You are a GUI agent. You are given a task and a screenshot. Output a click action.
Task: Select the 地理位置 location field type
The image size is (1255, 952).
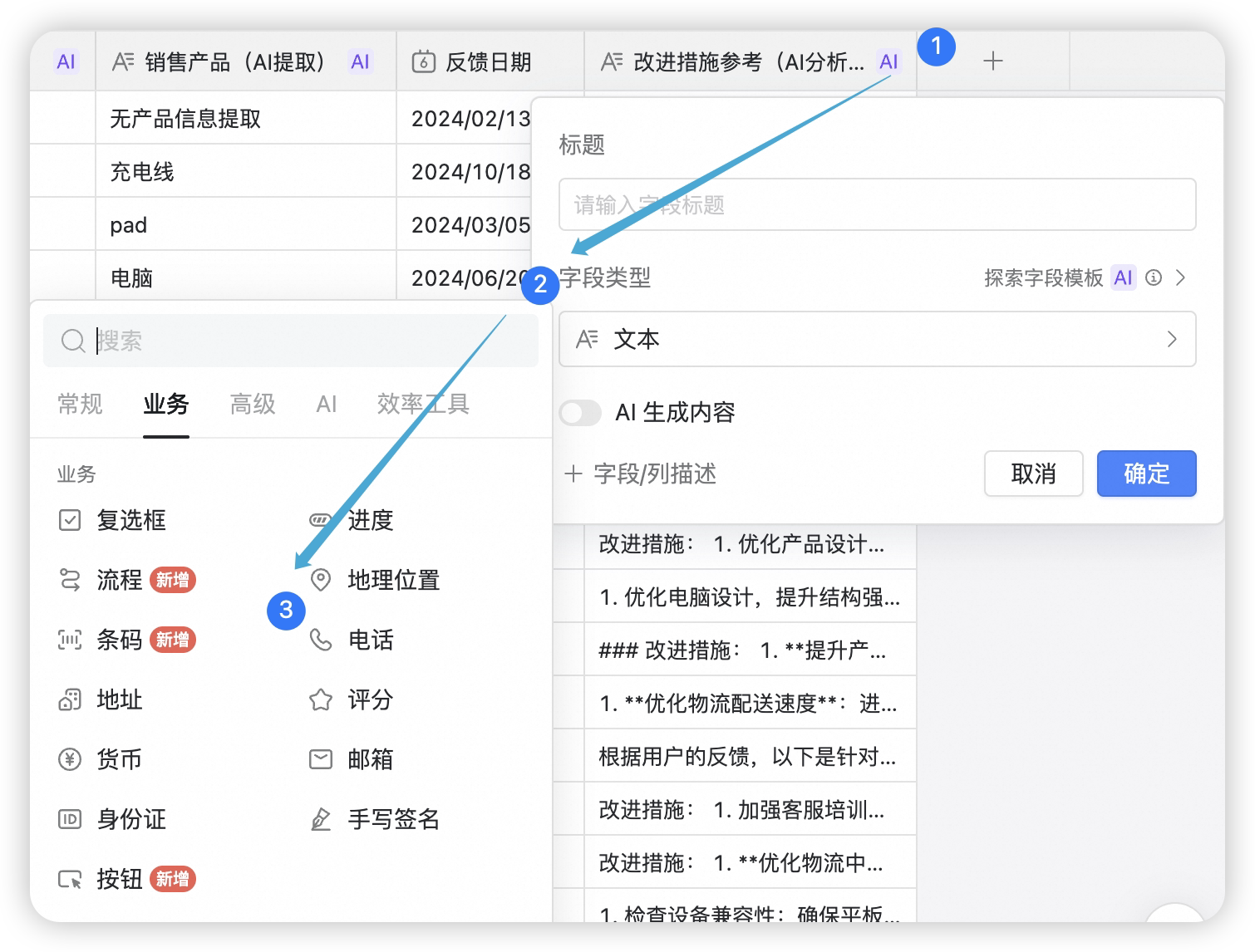pos(374,580)
